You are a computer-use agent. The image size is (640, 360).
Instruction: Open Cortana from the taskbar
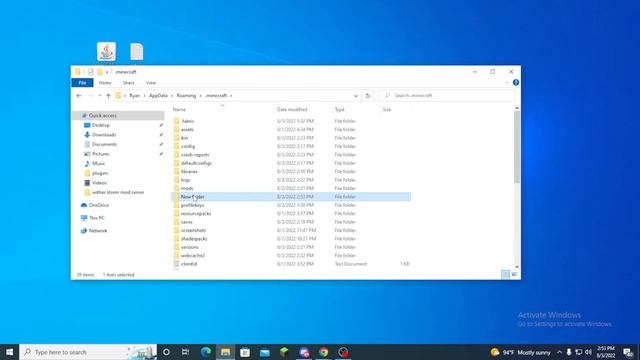(x=166, y=352)
